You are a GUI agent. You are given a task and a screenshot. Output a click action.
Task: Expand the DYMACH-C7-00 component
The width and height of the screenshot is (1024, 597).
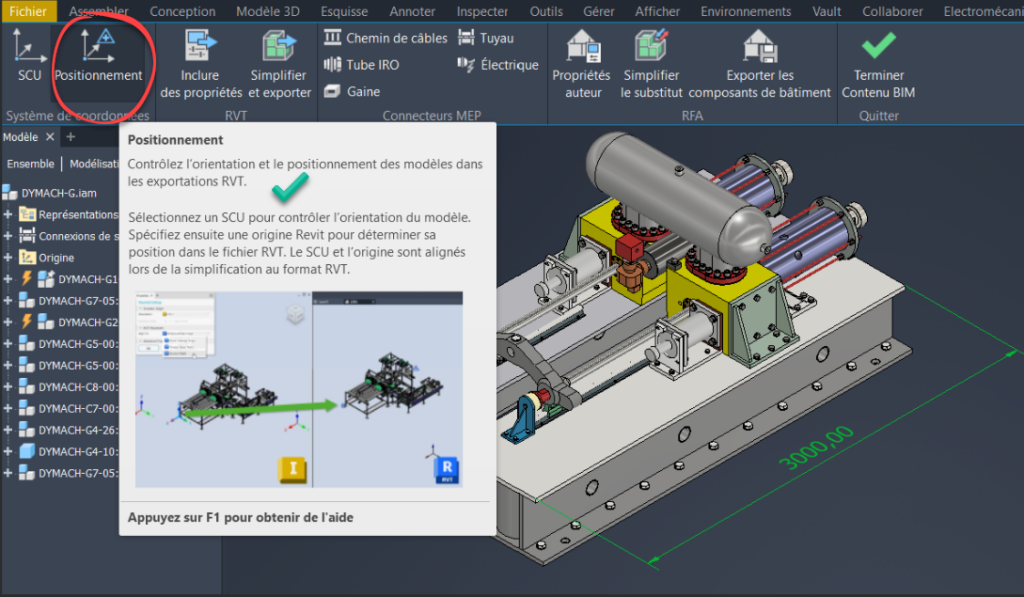coord(8,408)
